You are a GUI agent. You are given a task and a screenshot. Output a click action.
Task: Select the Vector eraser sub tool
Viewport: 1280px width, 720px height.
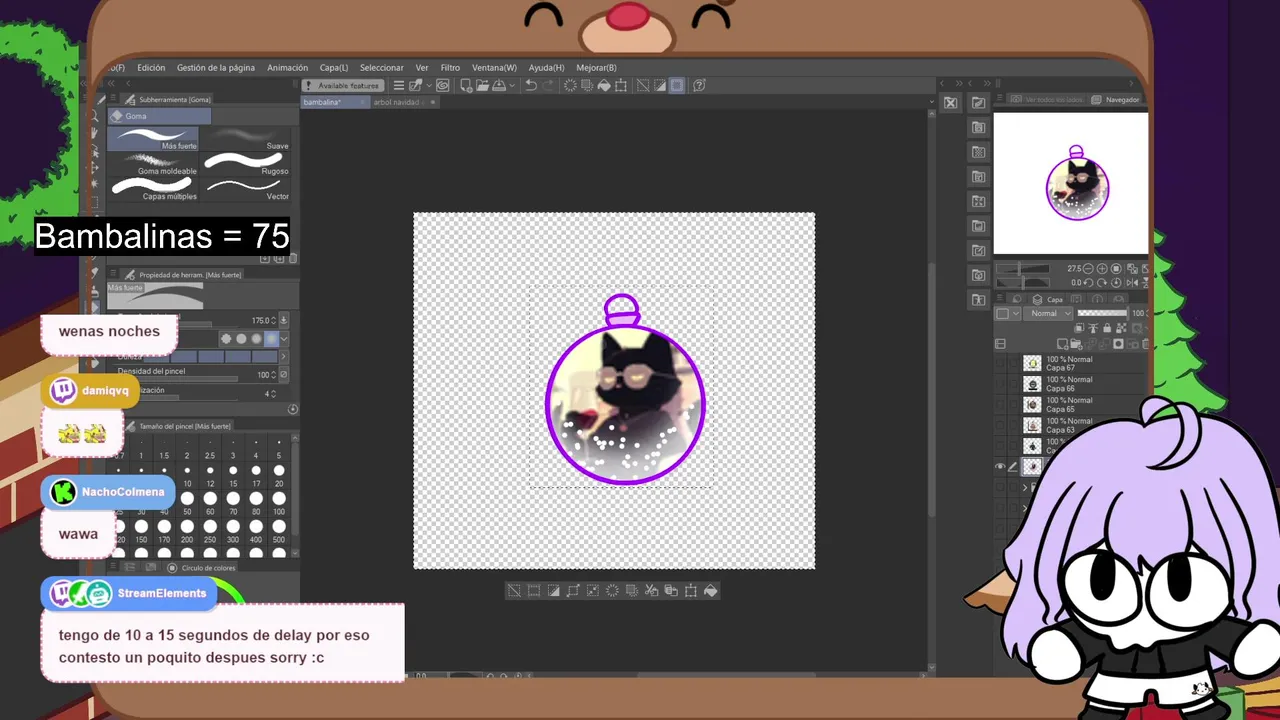[x=247, y=189]
